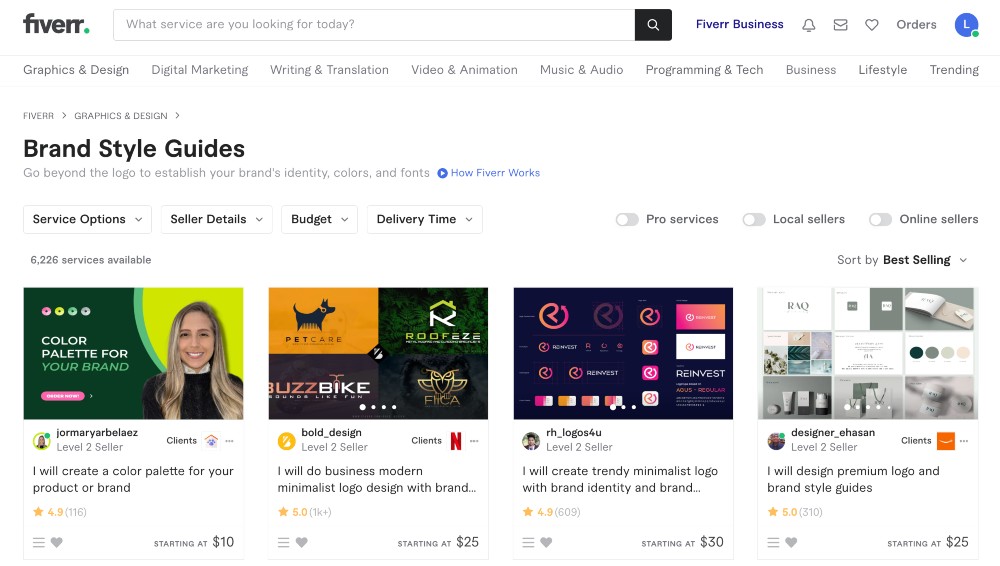Open the Trending category
The image size is (1000, 566).
pos(954,70)
